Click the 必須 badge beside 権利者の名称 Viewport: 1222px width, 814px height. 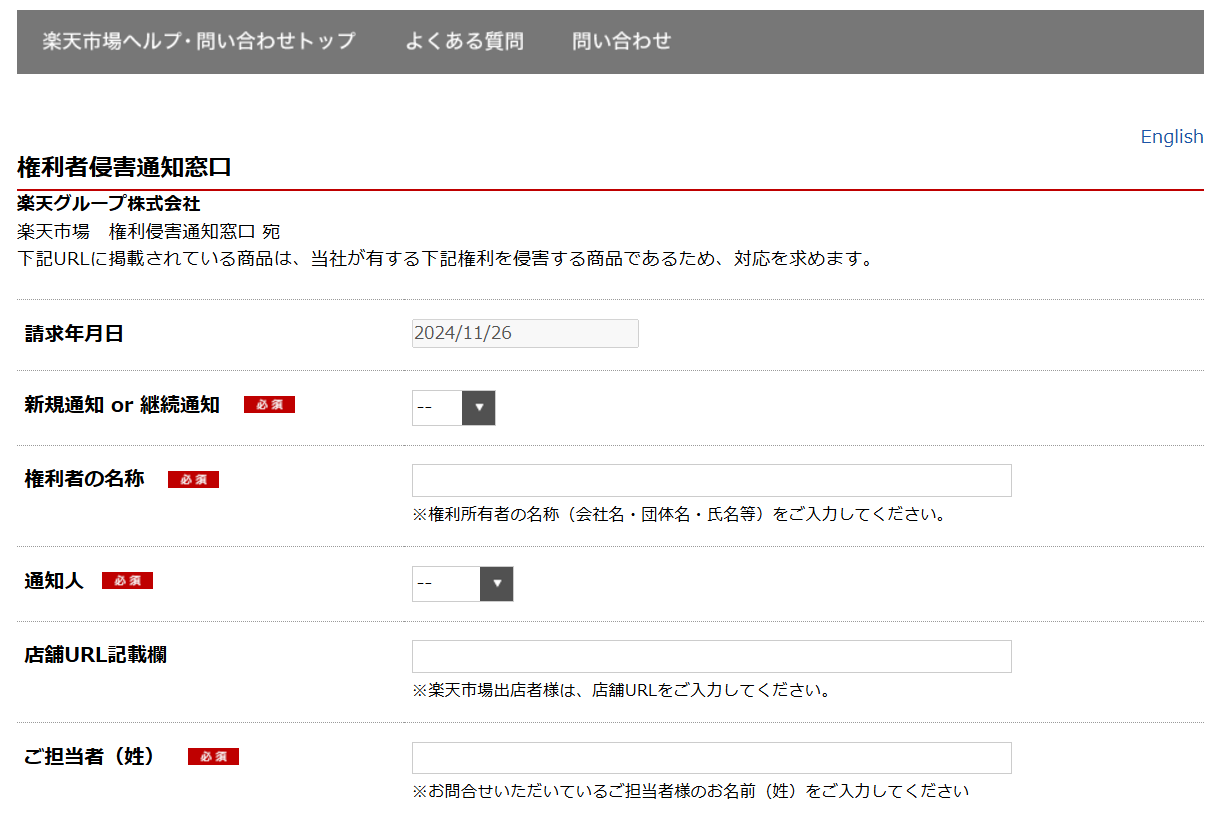[x=193, y=480]
